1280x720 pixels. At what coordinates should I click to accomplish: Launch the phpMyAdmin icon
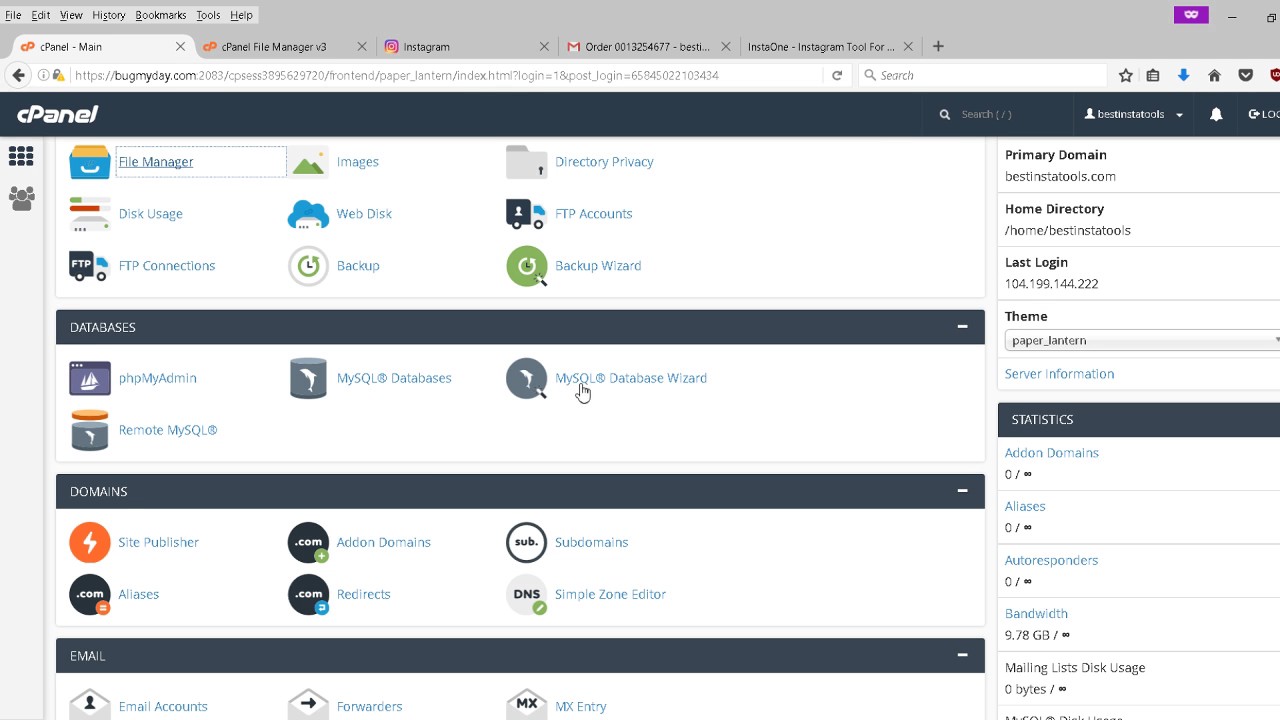tap(89, 378)
